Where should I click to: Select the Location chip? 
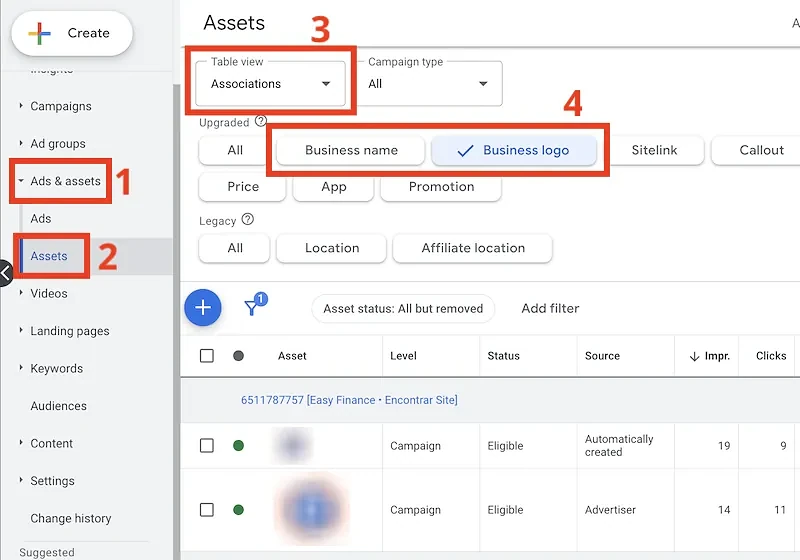tap(332, 248)
